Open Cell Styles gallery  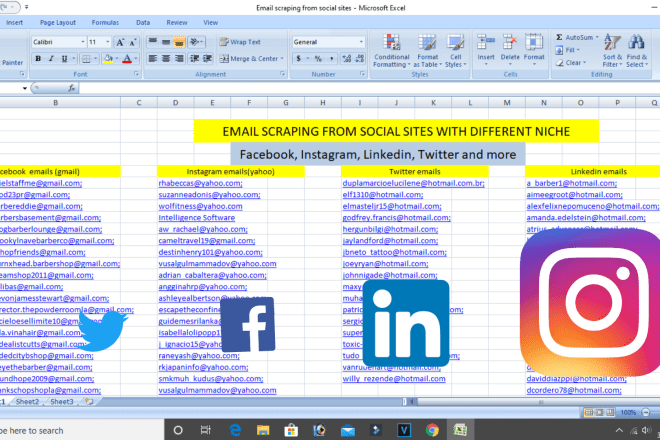[455, 51]
